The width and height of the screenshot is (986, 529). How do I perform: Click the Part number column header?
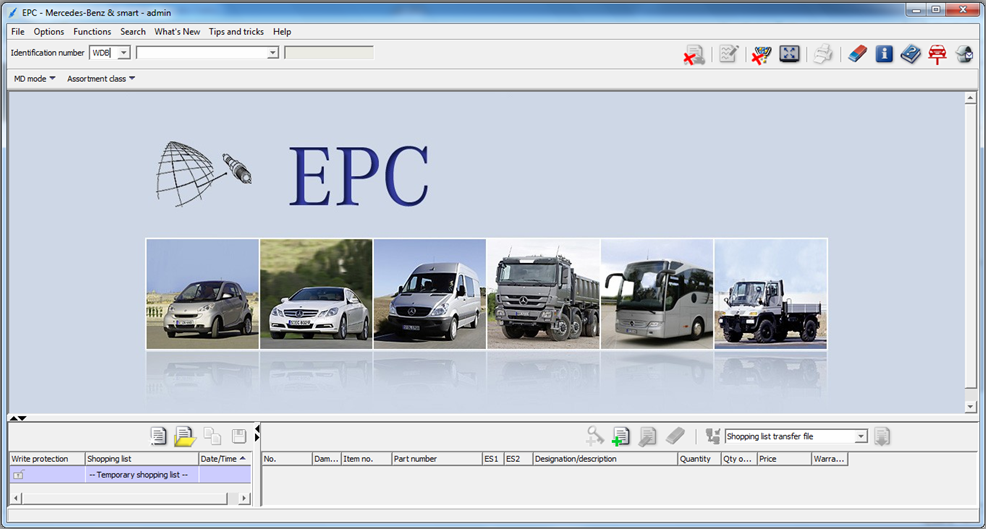(x=436, y=459)
